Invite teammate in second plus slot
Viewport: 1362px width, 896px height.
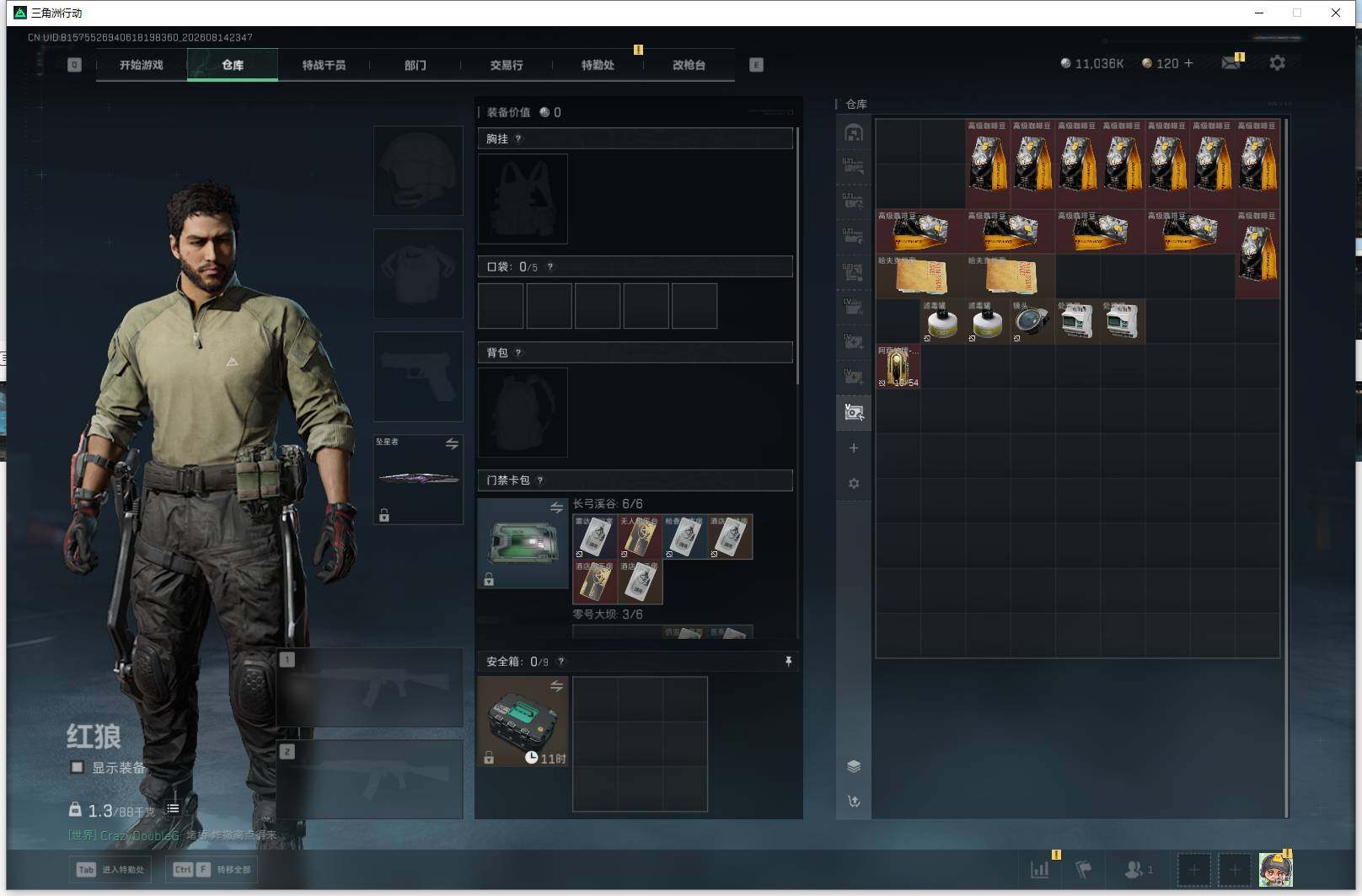pos(1235,869)
